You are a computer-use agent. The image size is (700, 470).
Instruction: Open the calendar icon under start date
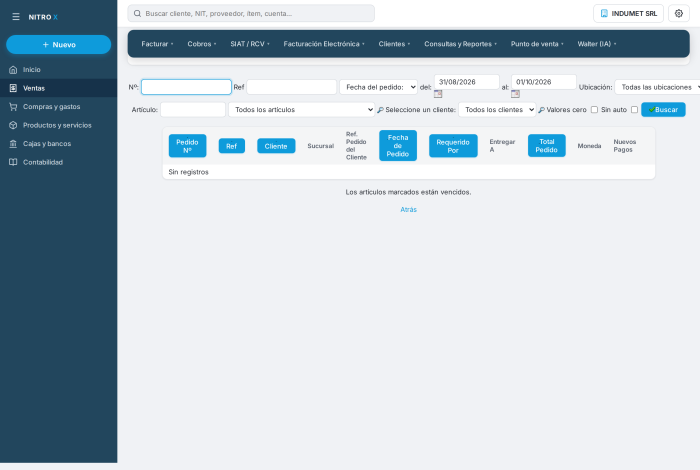pos(438,94)
